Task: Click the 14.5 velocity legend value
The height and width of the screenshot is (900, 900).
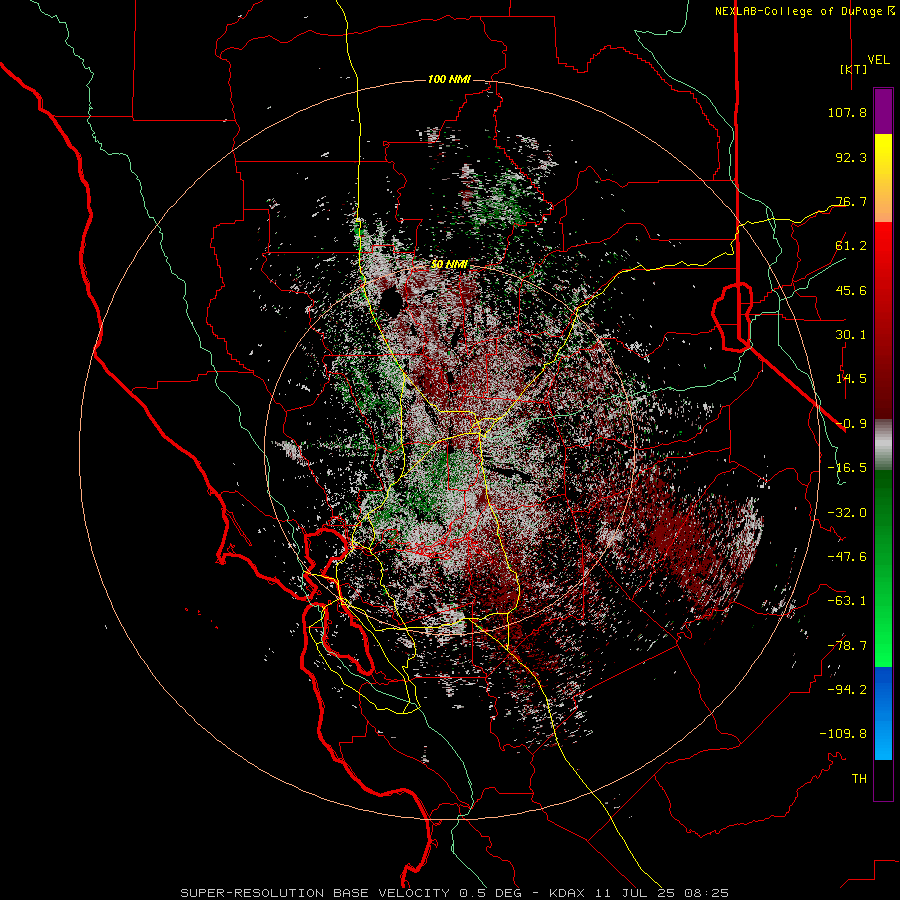Action: click(851, 379)
